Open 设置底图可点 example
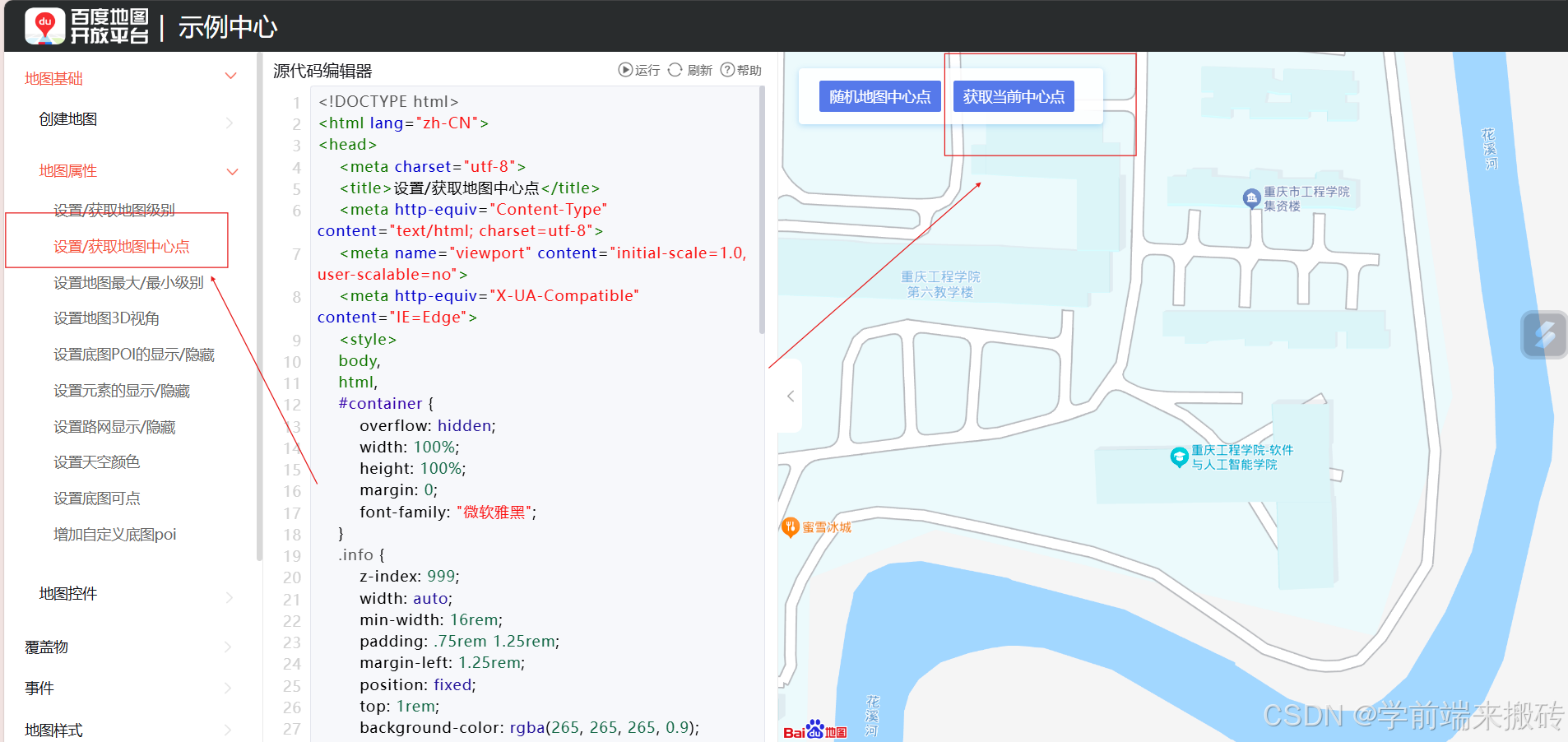This screenshot has width=1568, height=742. click(x=96, y=499)
